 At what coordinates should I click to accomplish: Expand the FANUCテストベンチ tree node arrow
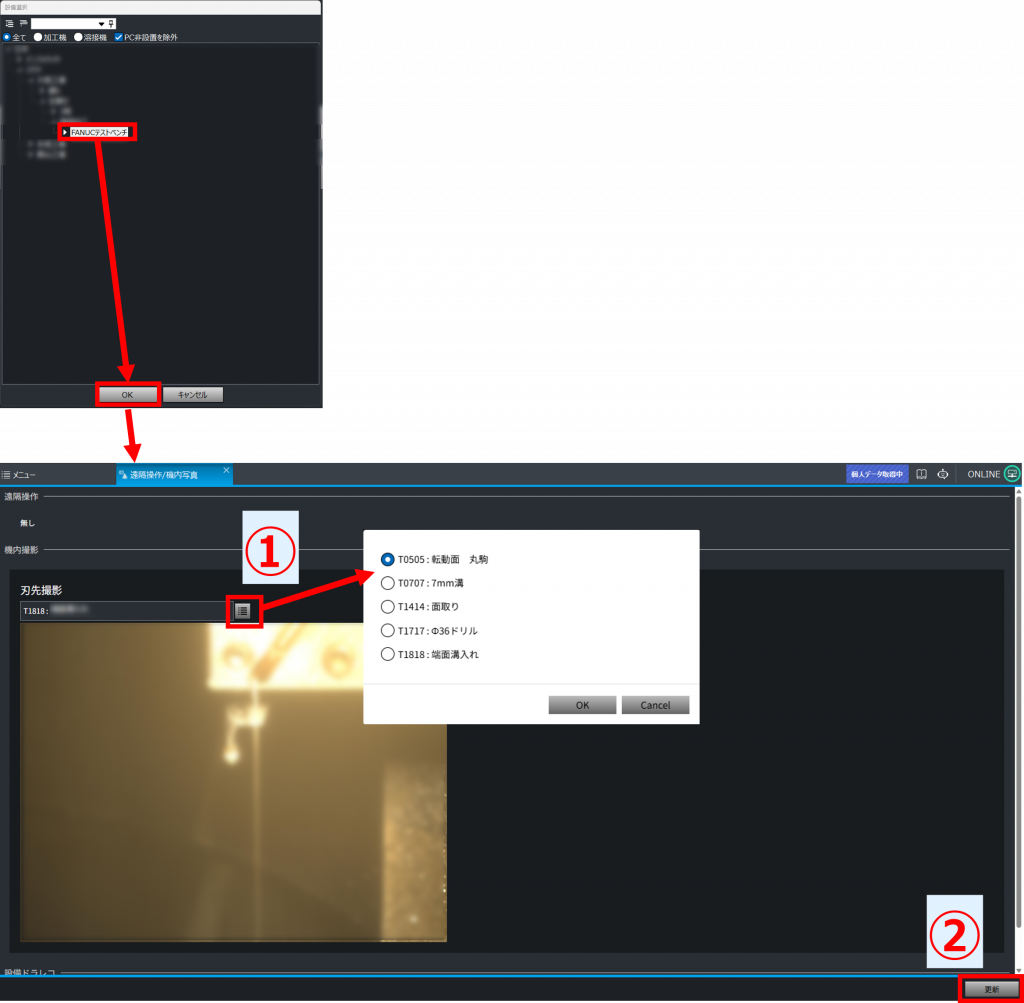click(65, 132)
